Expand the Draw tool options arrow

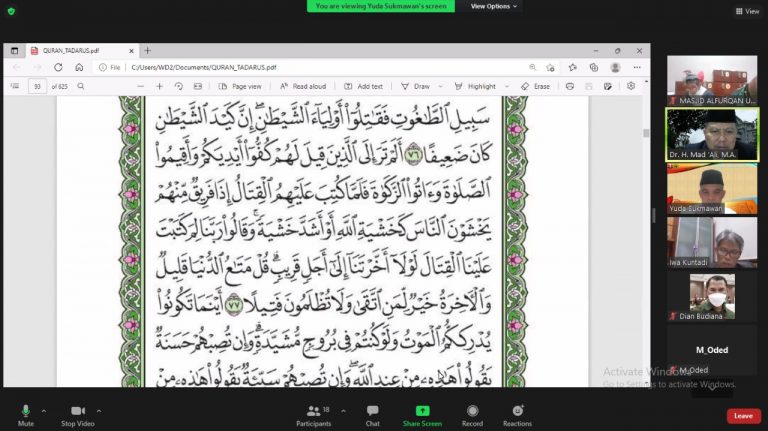pos(441,86)
